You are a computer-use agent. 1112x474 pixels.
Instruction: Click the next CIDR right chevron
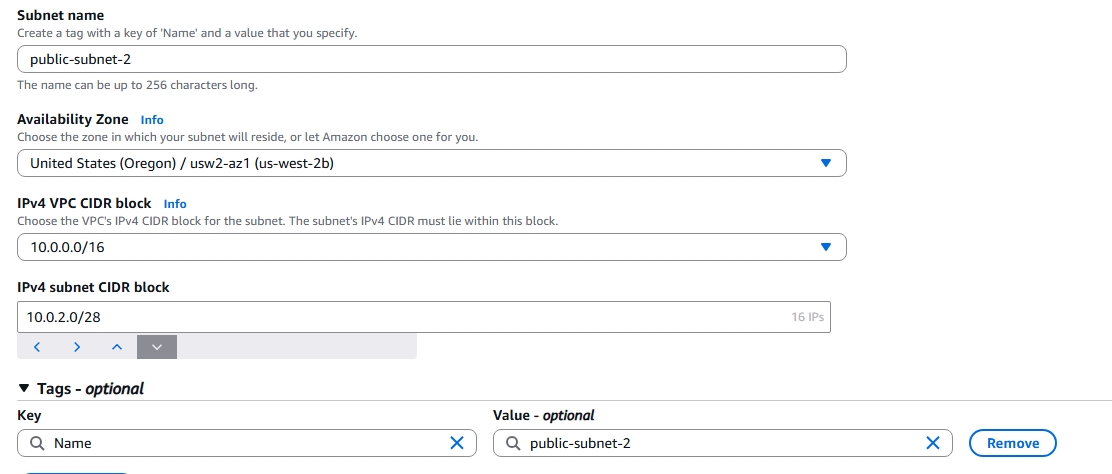click(77, 347)
